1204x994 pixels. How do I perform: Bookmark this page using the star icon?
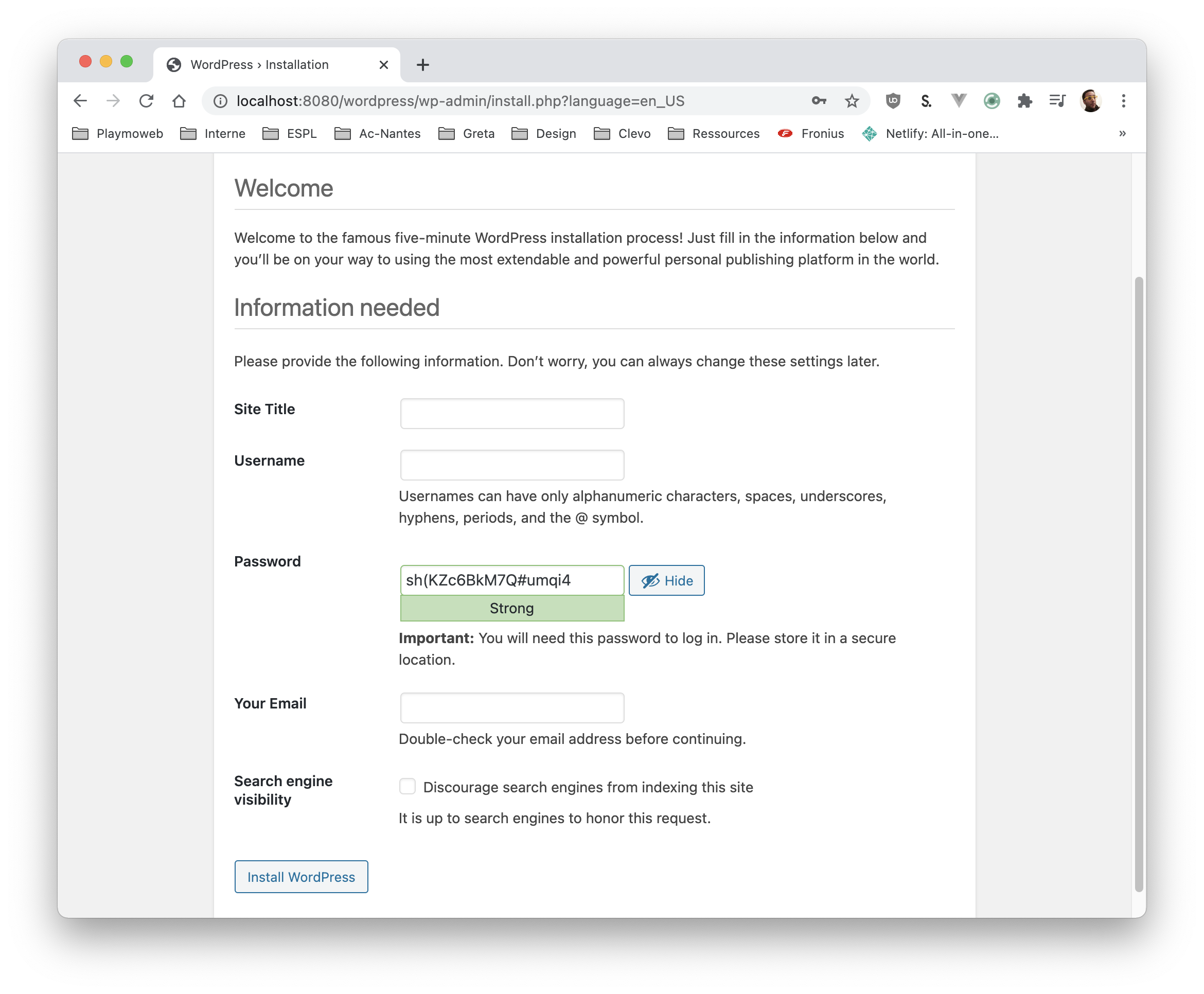pyautogui.click(x=852, y=101)
